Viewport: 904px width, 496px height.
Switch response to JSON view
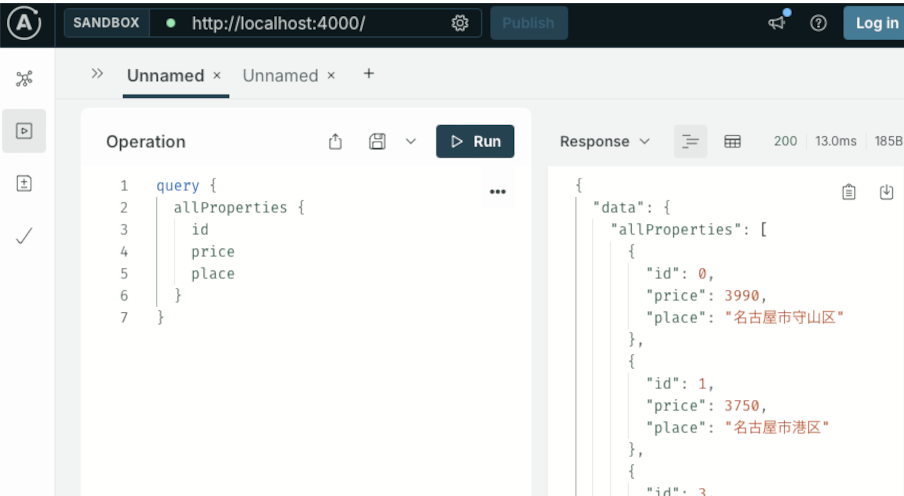[690, 142]
